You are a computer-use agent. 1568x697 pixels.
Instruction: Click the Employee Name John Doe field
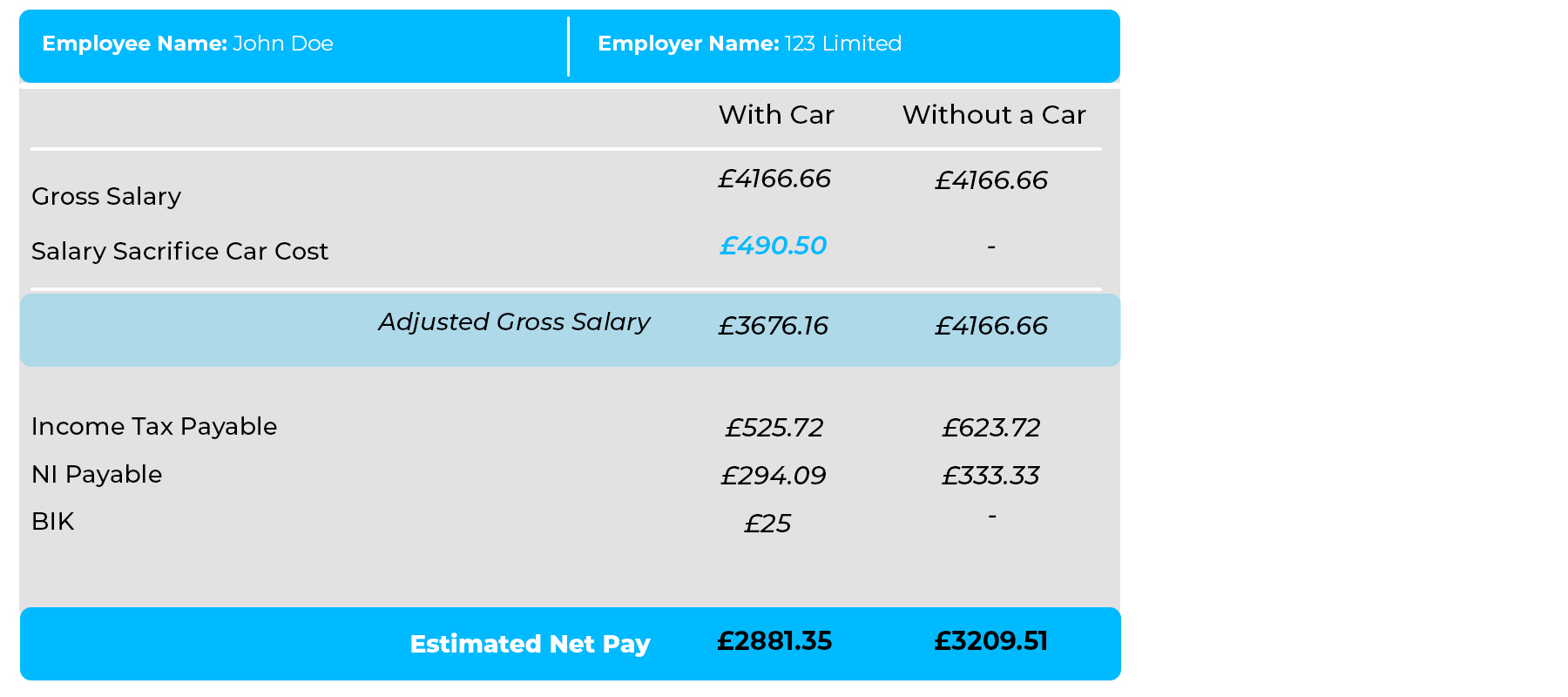click(x=187, y=44)
